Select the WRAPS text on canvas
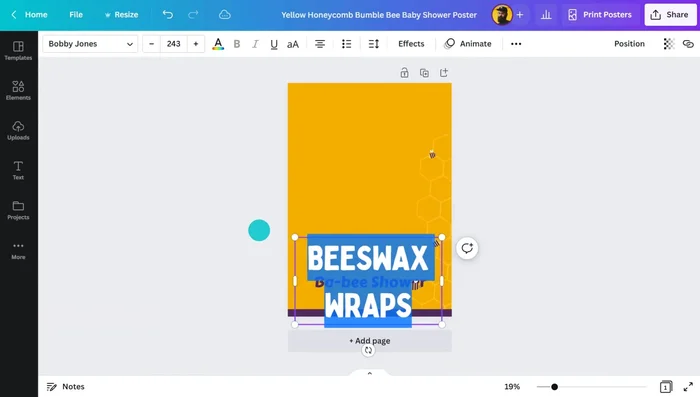Screen dimensions: 700x397 coord(368,306)
